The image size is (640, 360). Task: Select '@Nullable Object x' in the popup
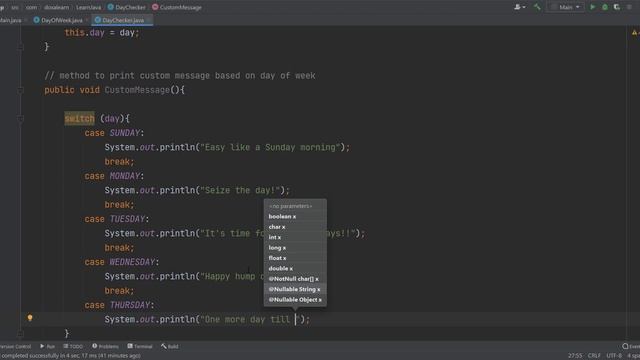295,300
